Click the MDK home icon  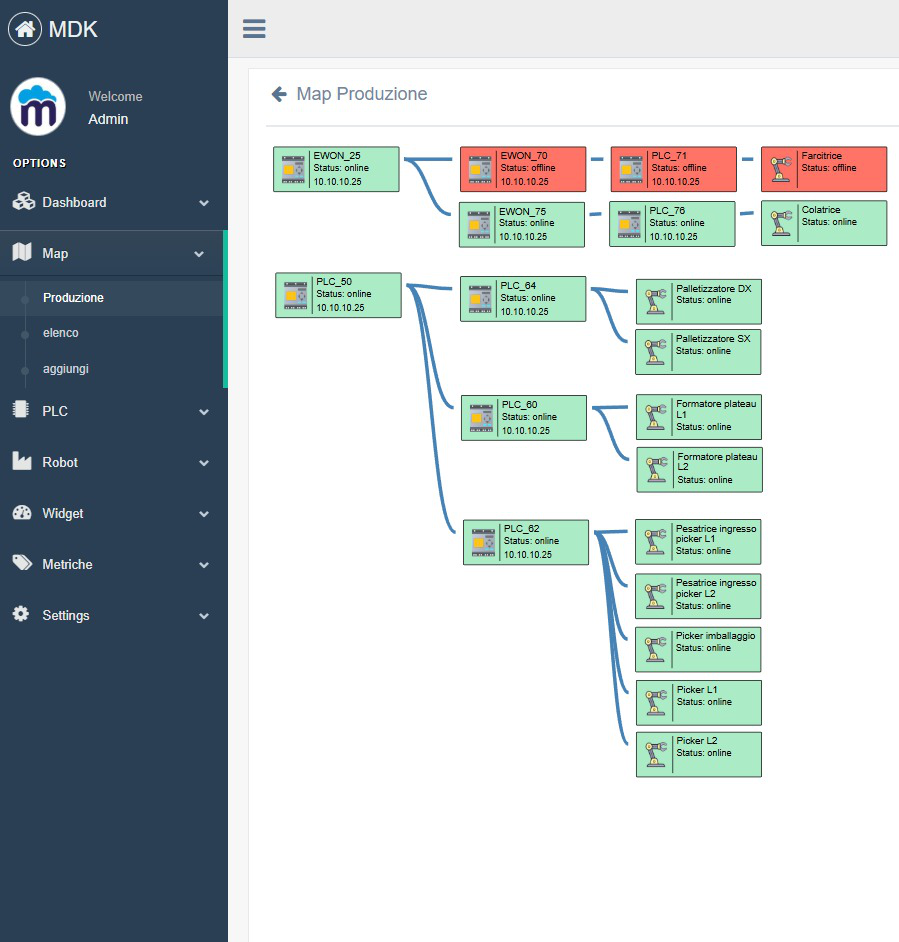[x=25, y=29]
